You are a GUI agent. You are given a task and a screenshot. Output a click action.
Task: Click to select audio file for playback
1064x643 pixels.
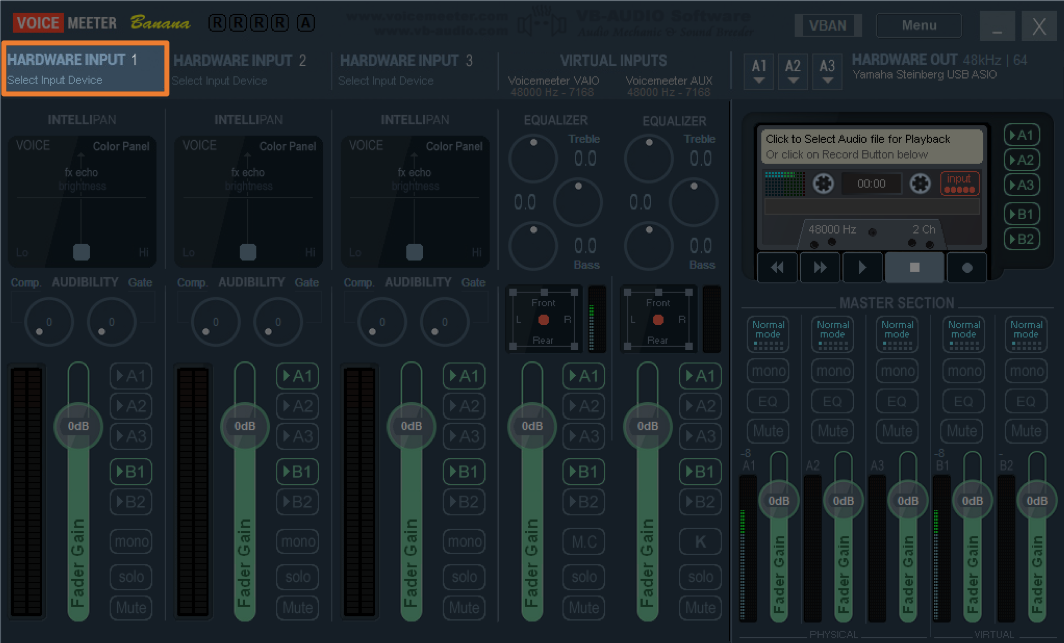pyautogui.click(x=872, y=147)
